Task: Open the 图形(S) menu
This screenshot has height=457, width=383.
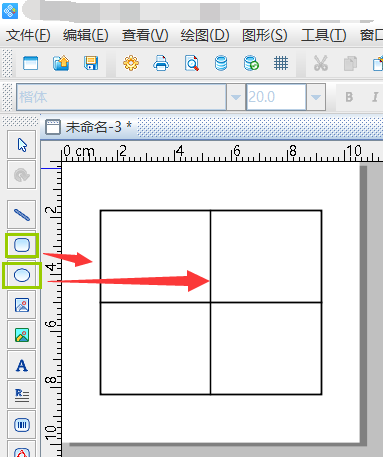Action: tap(265, 35)
